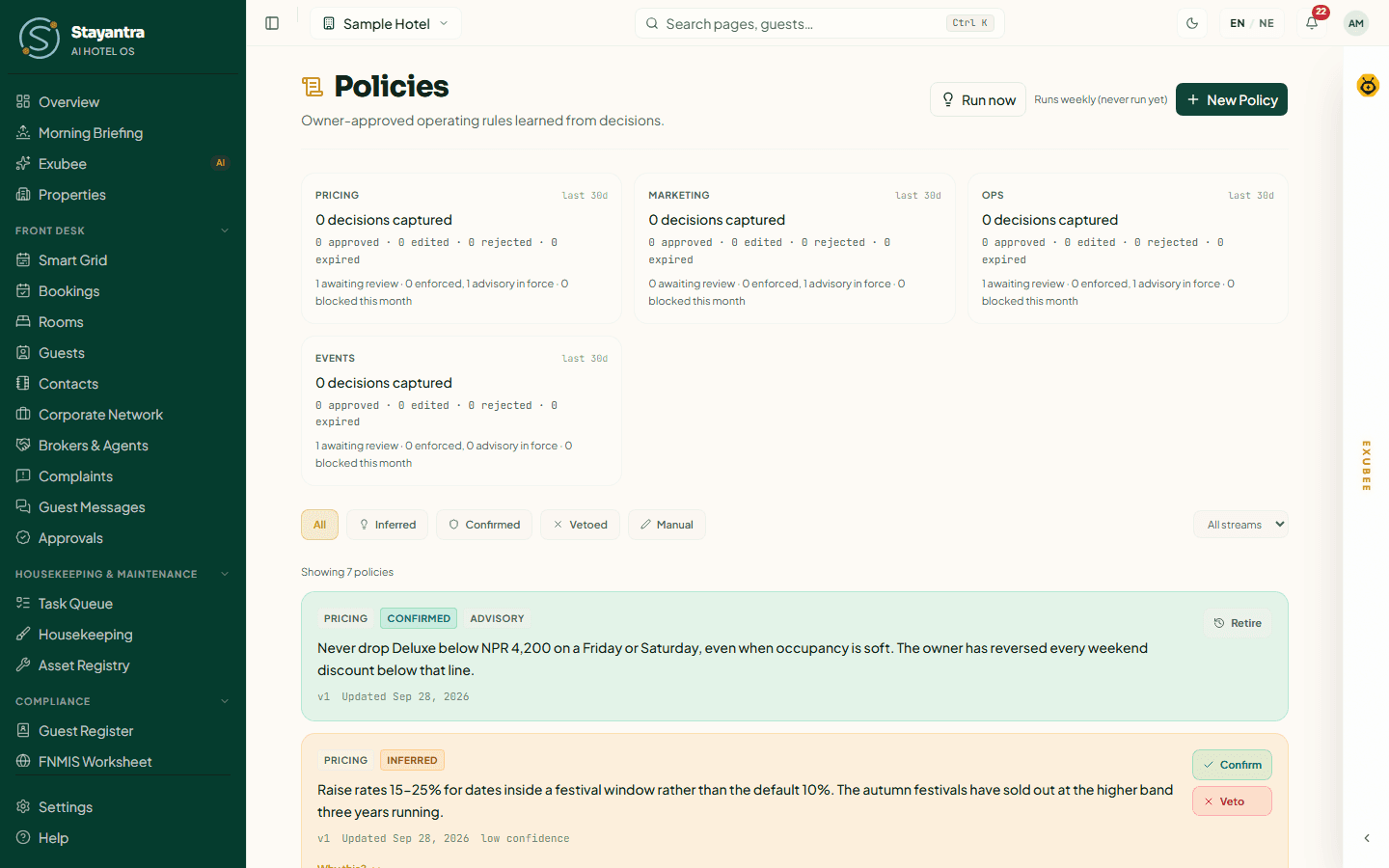Go to Guests list

123,353
